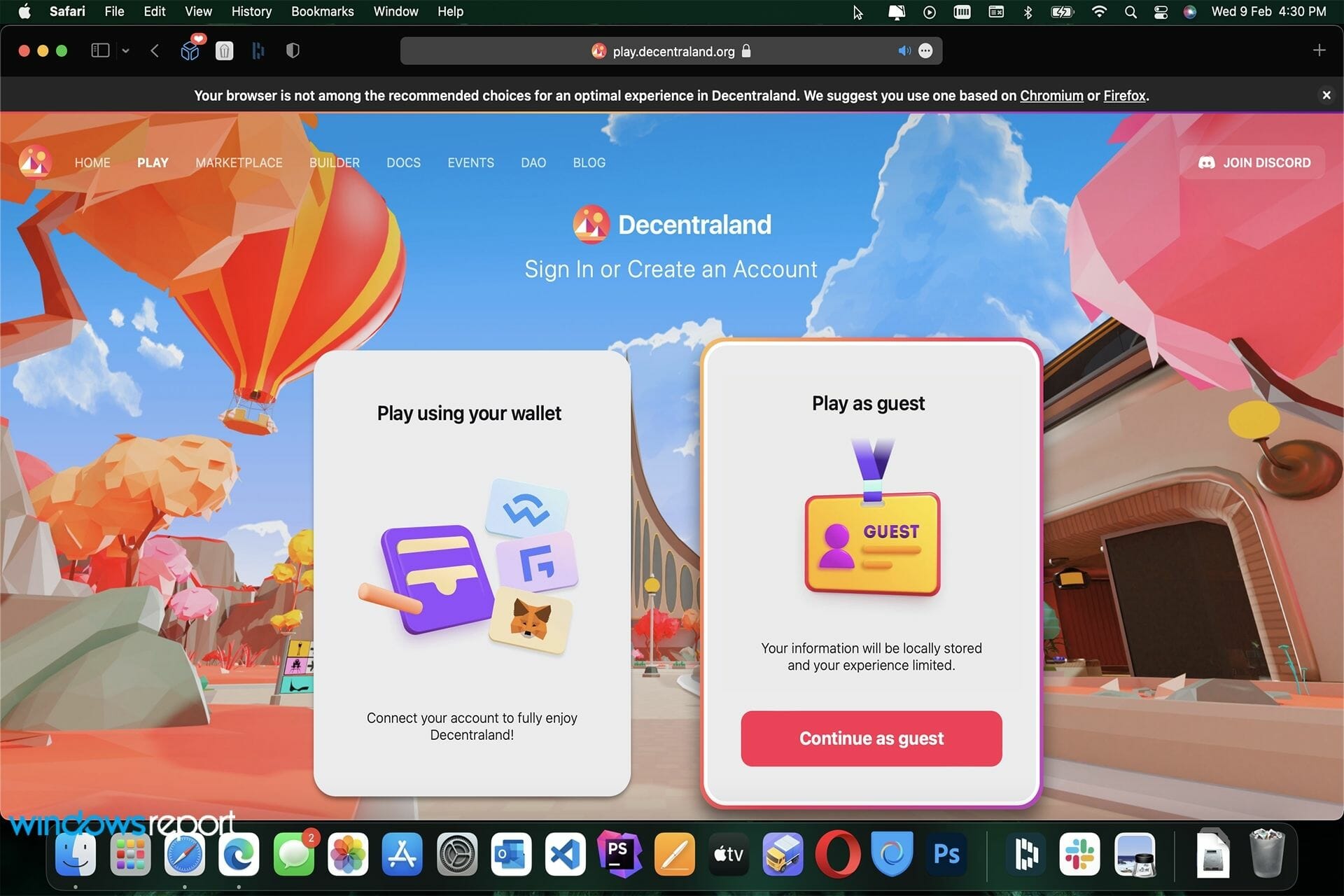Open Apple TV from the Dock
The height and width of the screenshot is (896, 1344).
click(x=729, y=854)
